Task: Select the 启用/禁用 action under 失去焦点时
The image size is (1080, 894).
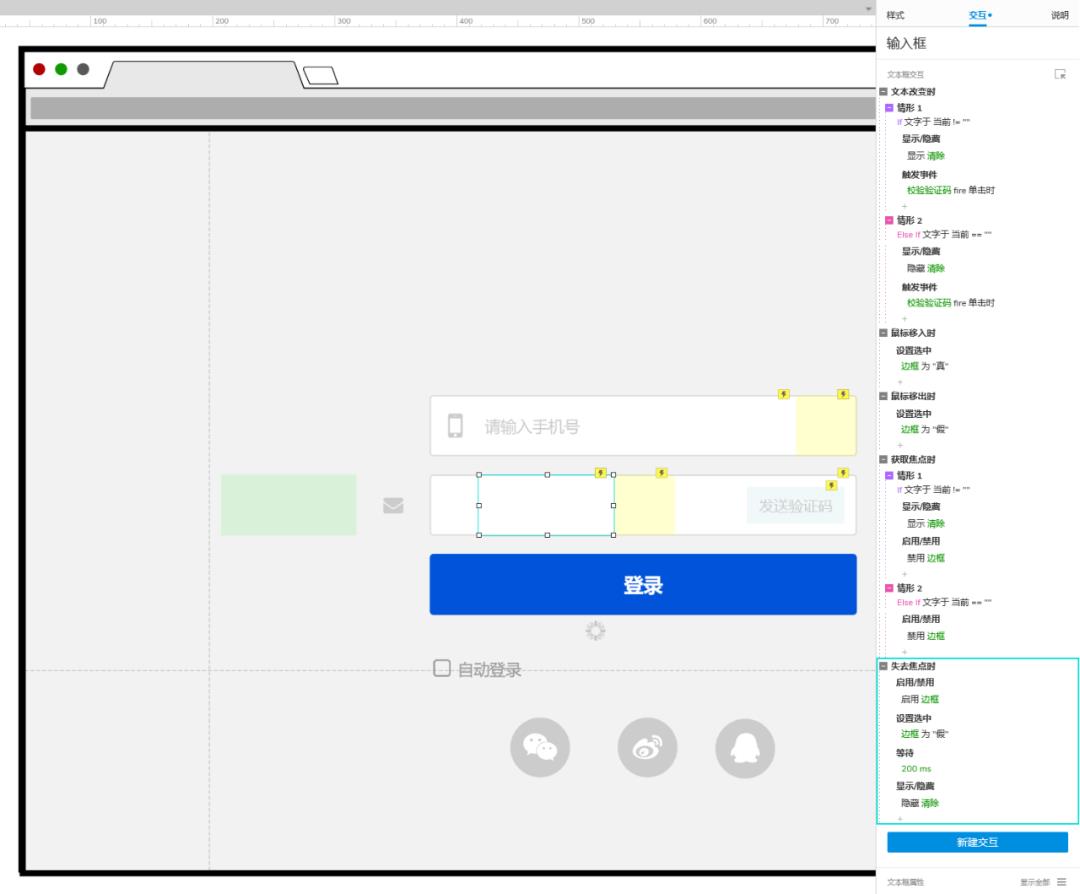Action: (x=915, y=683)
